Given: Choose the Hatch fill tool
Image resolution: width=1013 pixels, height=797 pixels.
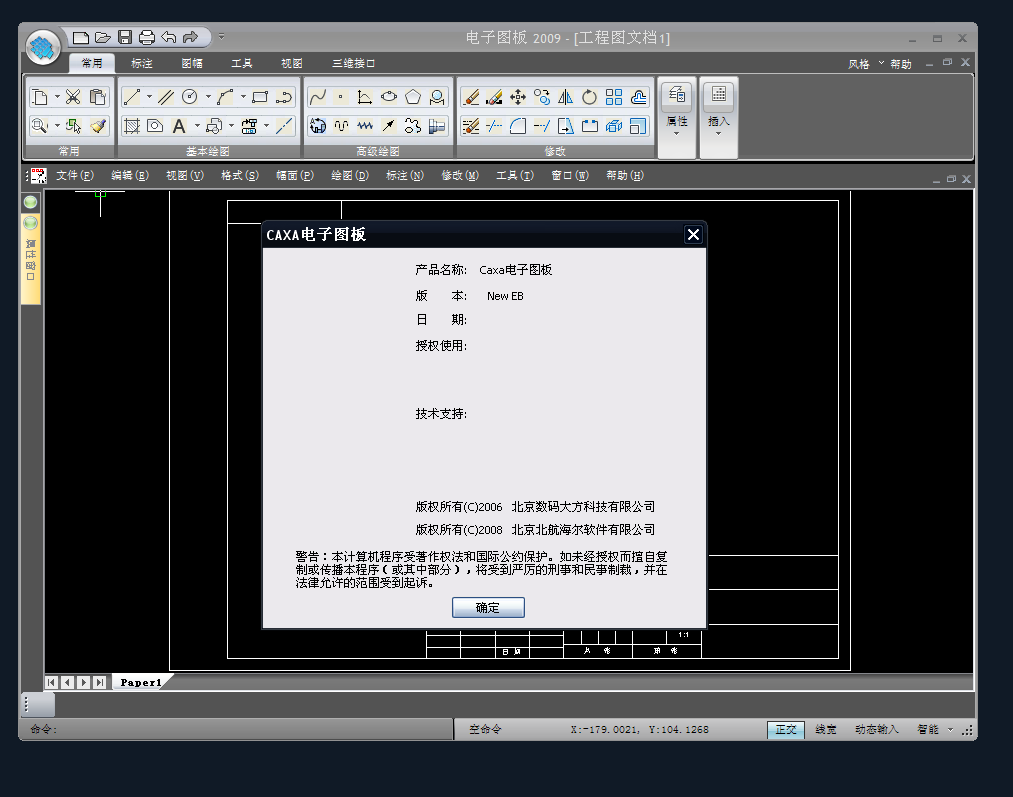Looking at the screenshot, I should (x=132, y=126).
